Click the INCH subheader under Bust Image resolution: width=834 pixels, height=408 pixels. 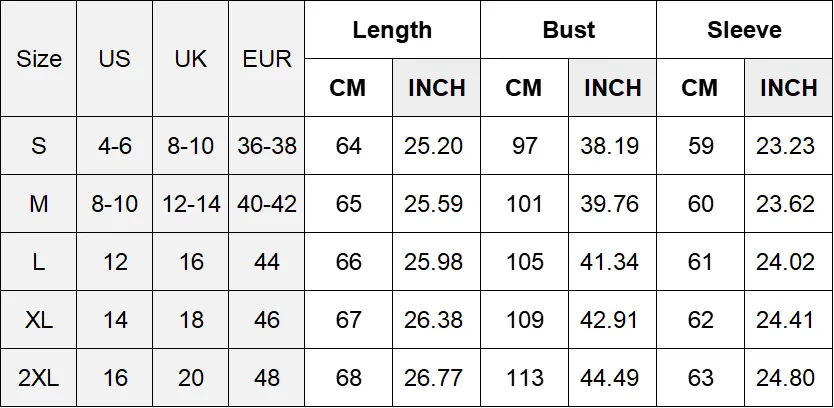(612, 88)
